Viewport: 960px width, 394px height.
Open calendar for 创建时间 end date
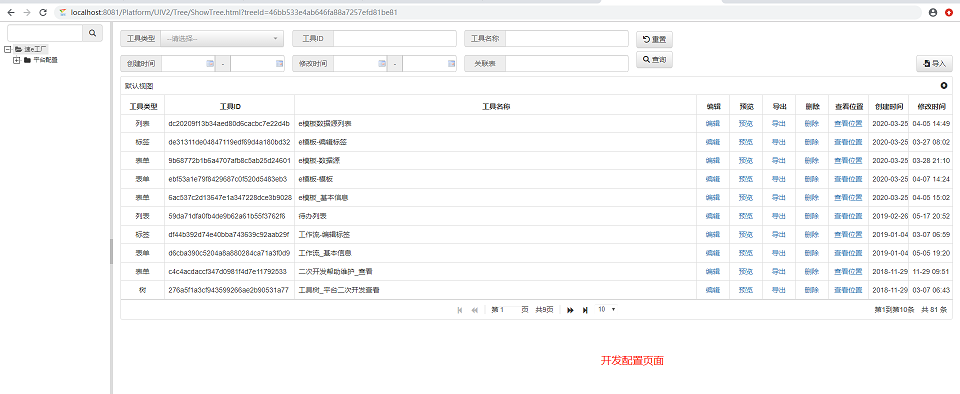280,64
